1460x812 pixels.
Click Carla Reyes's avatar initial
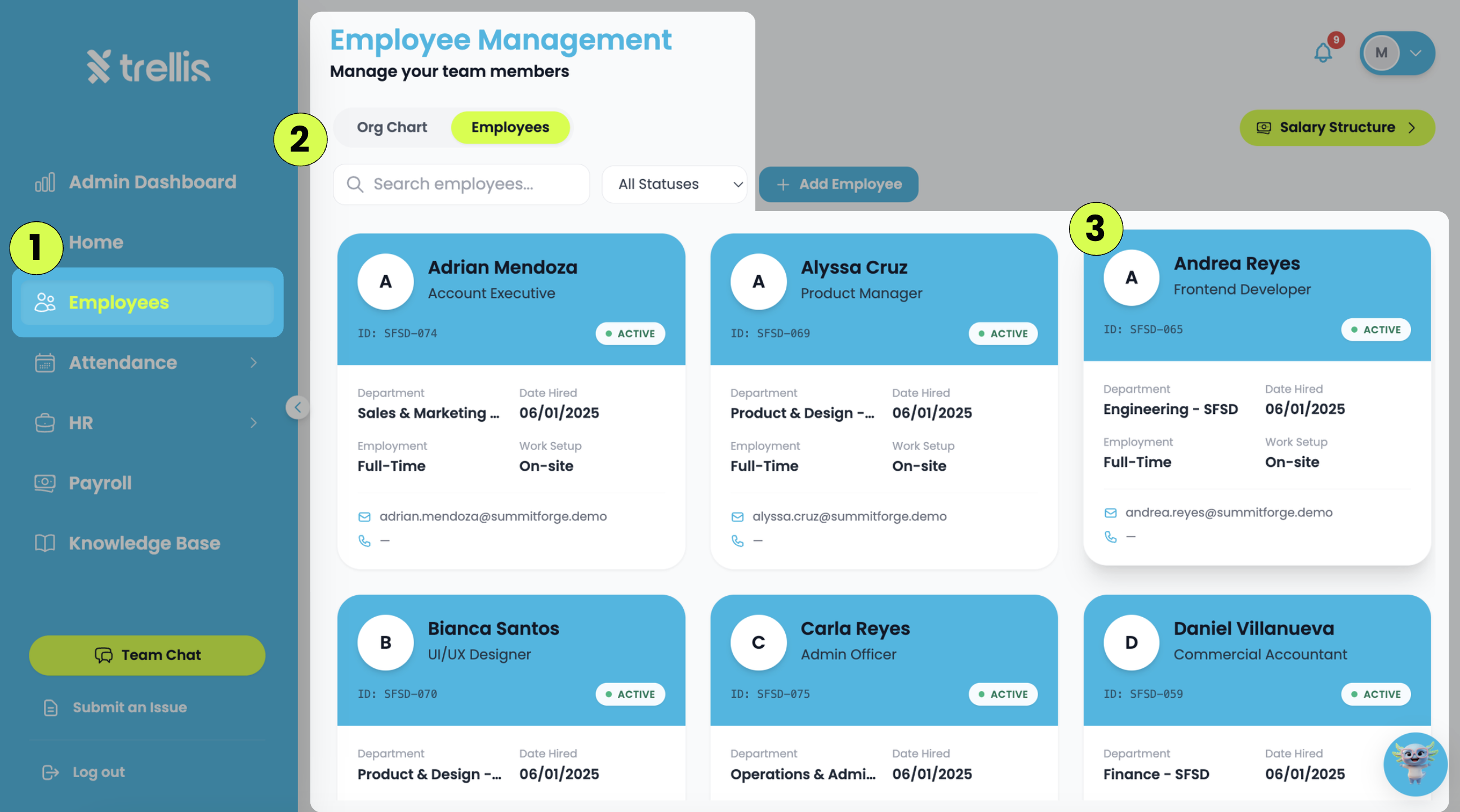[758, 642]
